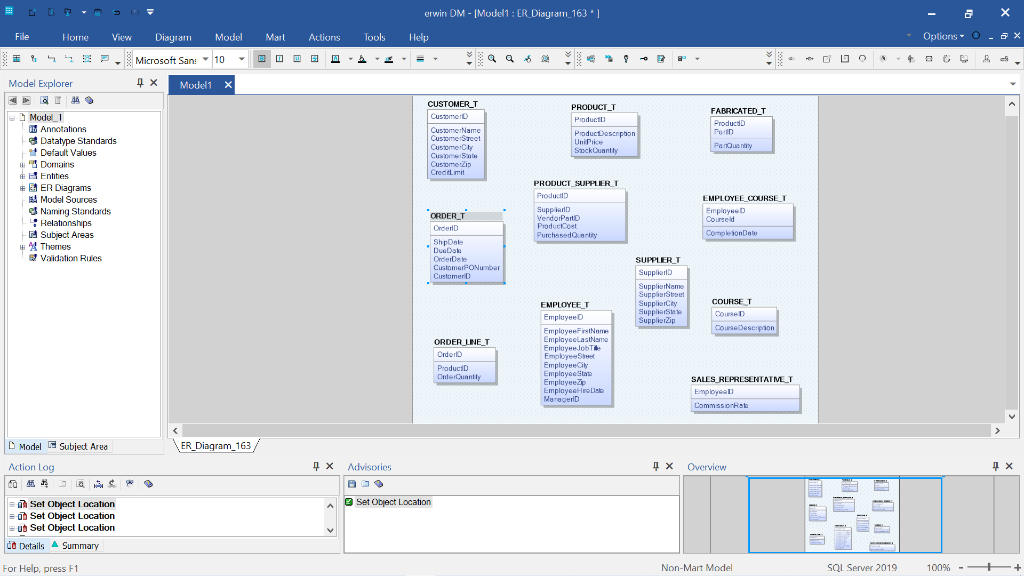Select the Zoom In magnifier tool
Image resolution: width=1024 pixels, height=576 pixels.
pyautogui.click(x=492, y=58)
